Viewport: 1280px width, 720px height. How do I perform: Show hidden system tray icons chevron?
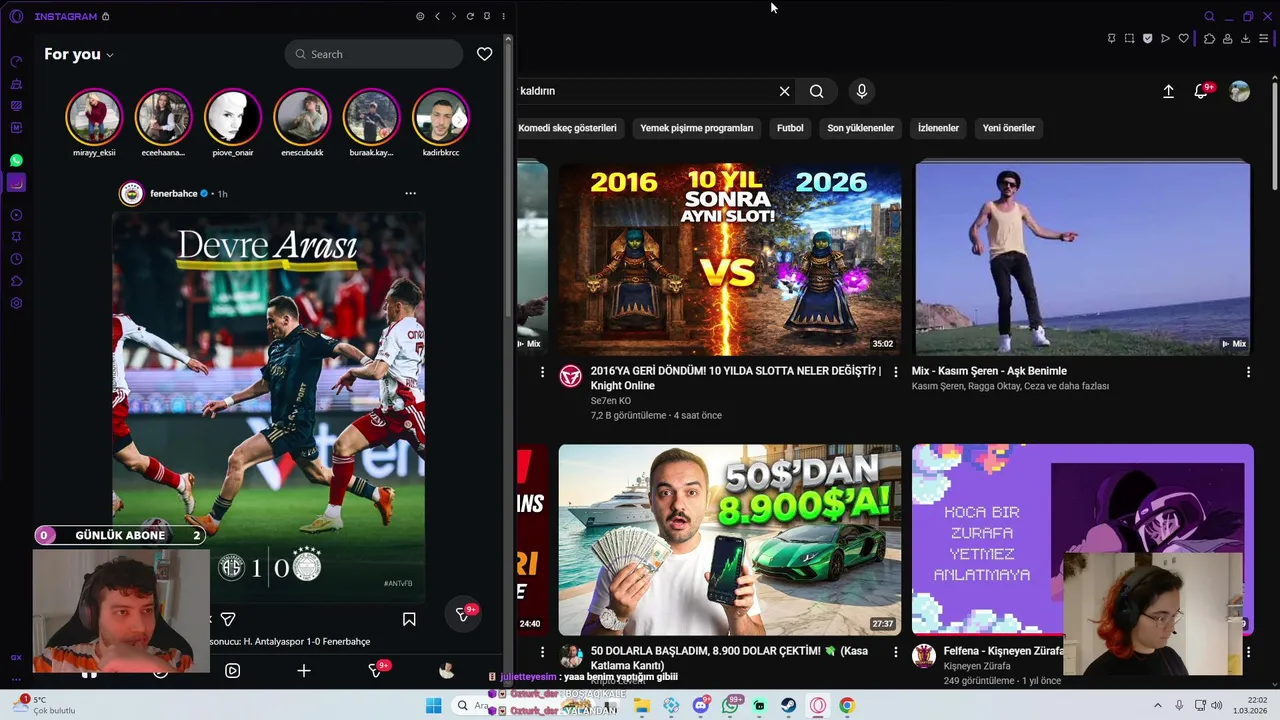[x=1158, y=705]
